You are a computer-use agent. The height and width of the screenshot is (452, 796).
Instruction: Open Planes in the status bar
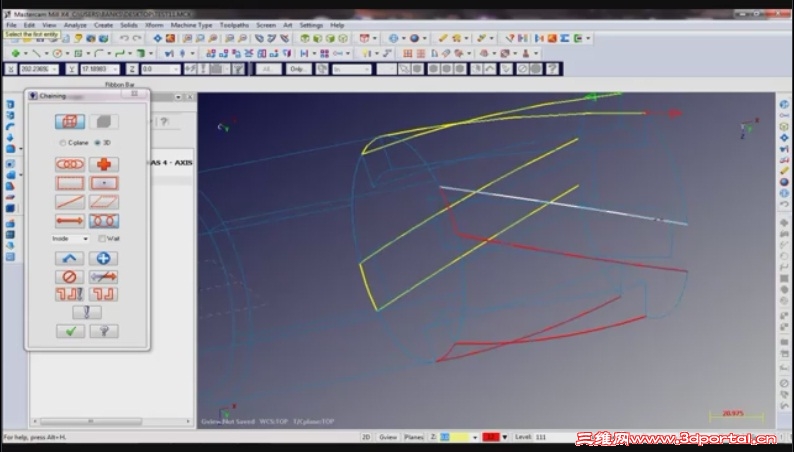coord(414,437)
